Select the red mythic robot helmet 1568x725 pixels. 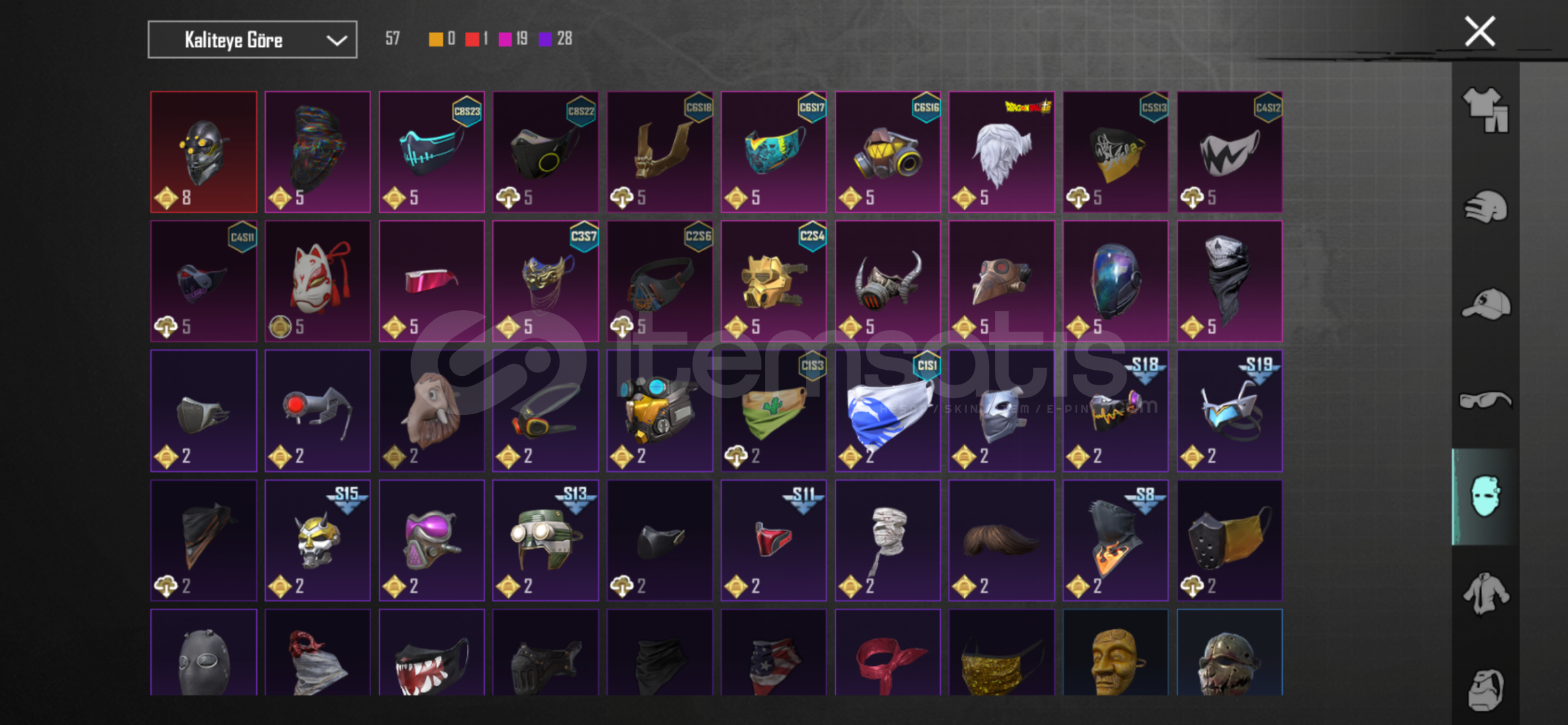pos(204,152)
